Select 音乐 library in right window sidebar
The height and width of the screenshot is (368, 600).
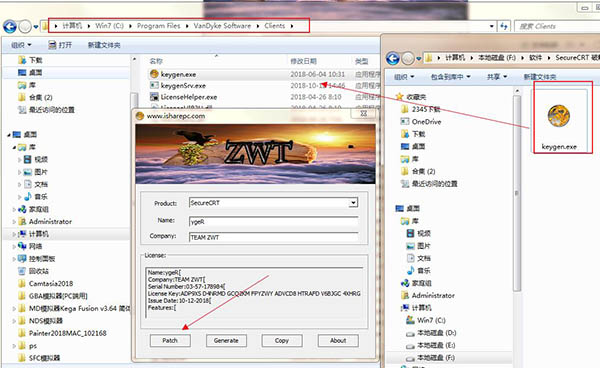coord(418,270)
